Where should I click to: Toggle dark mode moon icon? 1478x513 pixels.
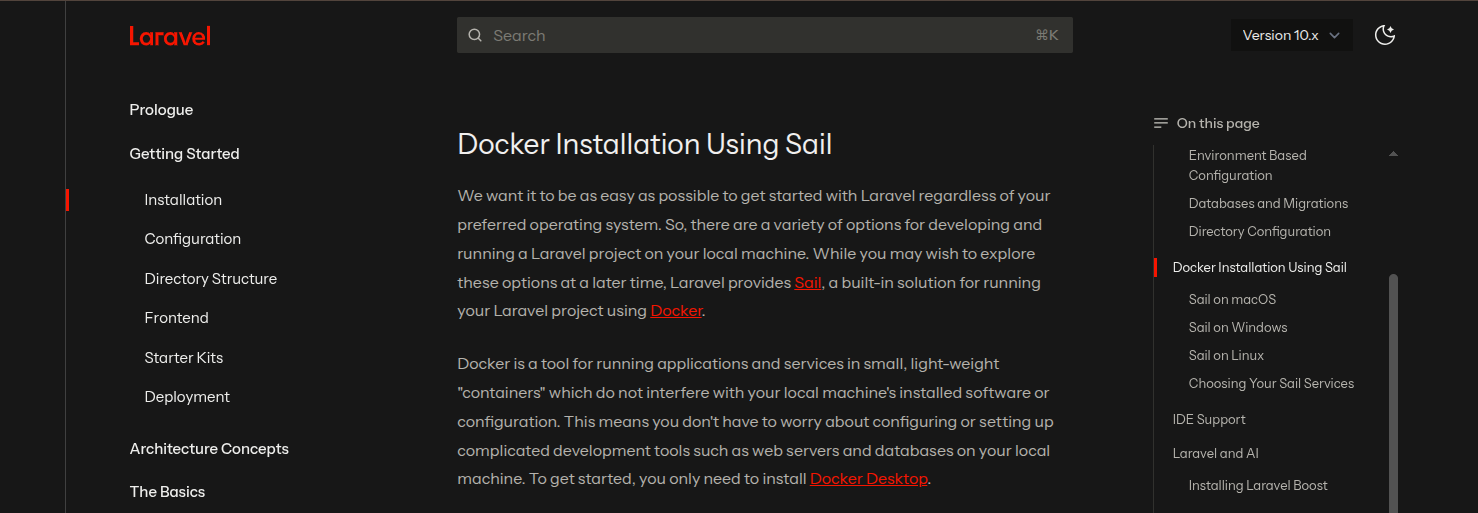pos(1385,35)
